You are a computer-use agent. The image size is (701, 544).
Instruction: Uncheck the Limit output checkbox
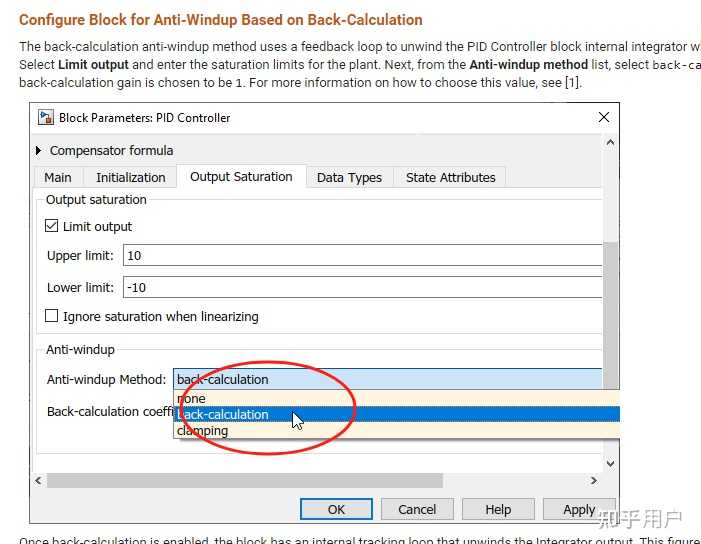[x=51, y=226]
